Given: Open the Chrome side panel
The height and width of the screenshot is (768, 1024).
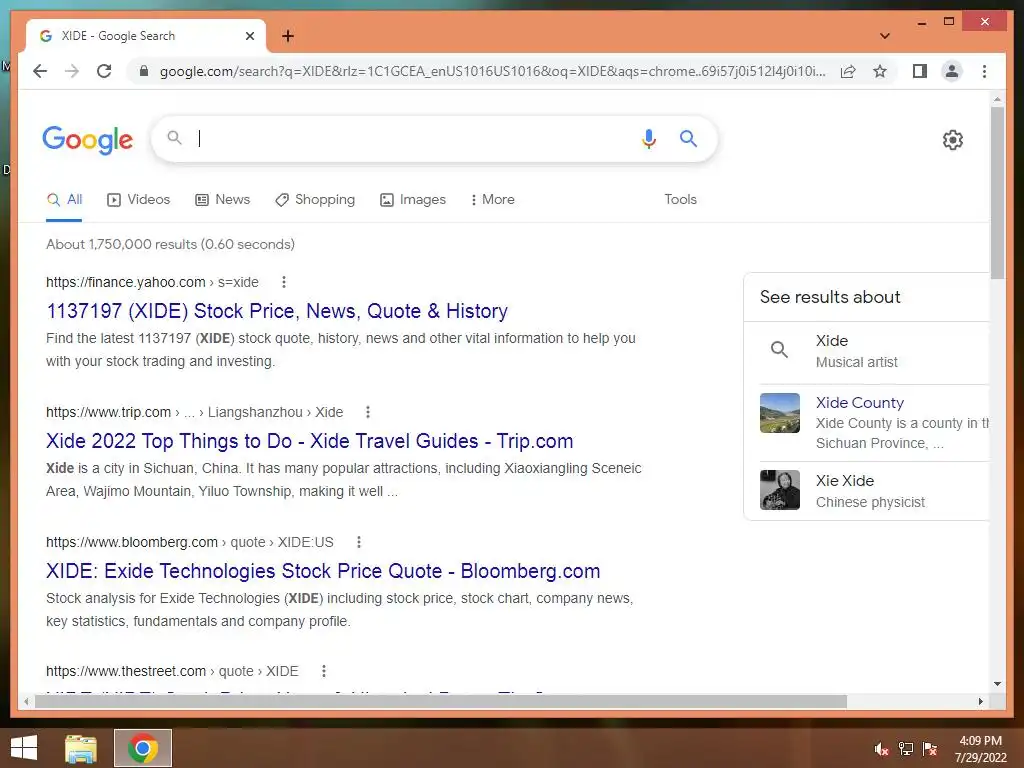Looking at the screenshot, I should [920, 71].
